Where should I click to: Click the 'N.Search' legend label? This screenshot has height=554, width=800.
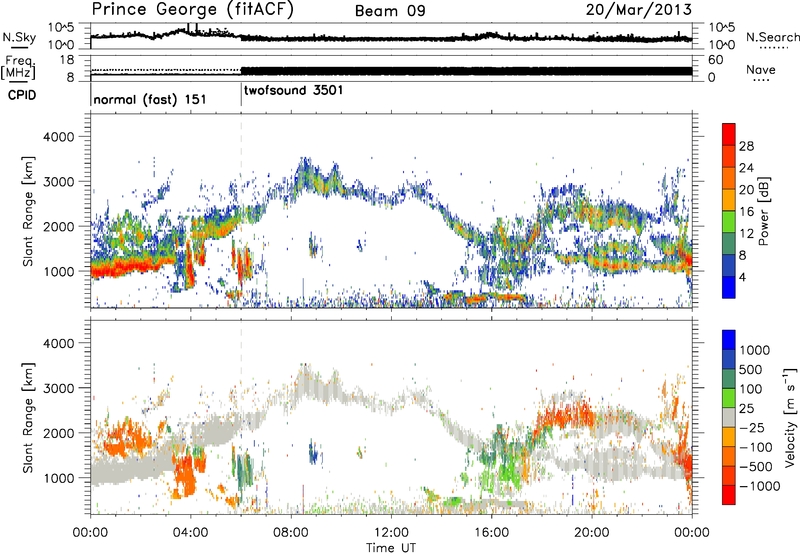[x=772, y=37]
